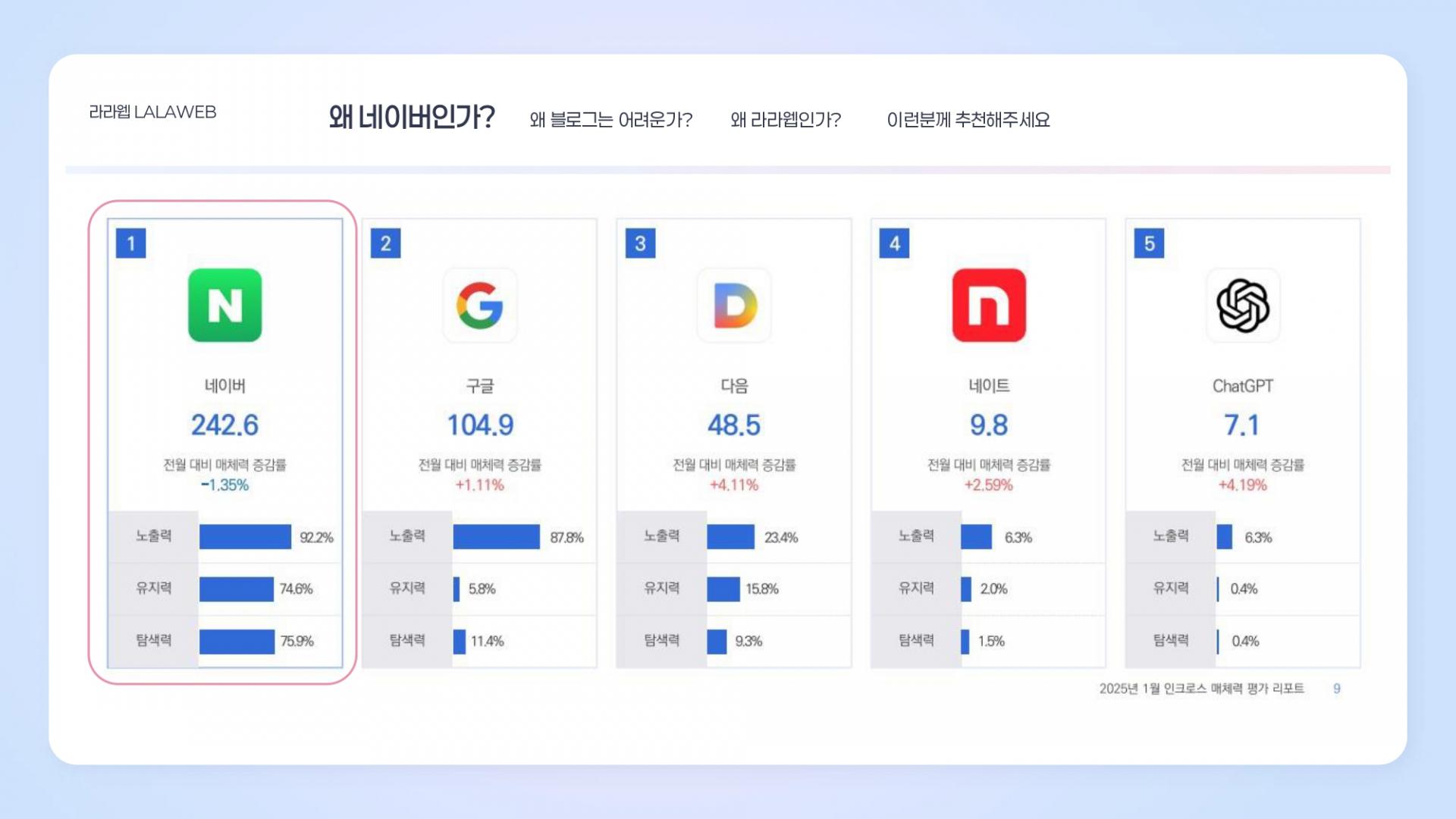
Task: Click page number 9
Action: click(1337, 689)
